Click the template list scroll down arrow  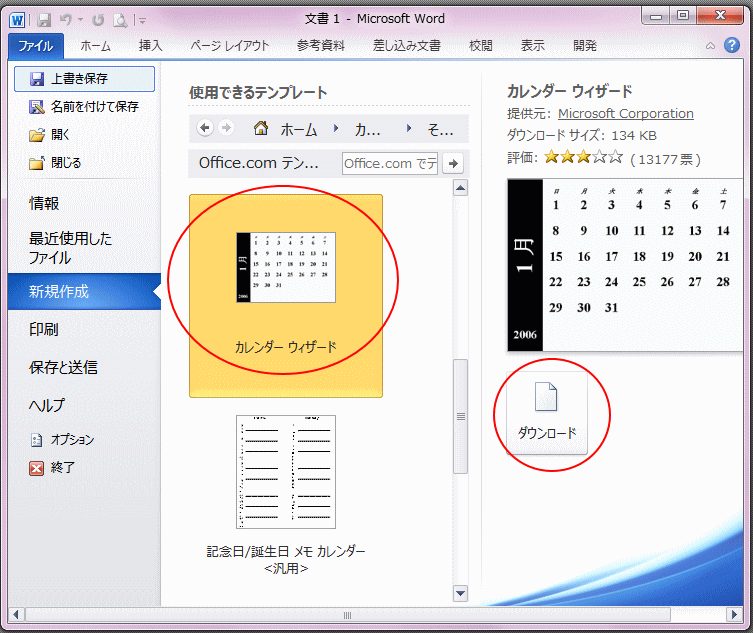coord(461,594)
